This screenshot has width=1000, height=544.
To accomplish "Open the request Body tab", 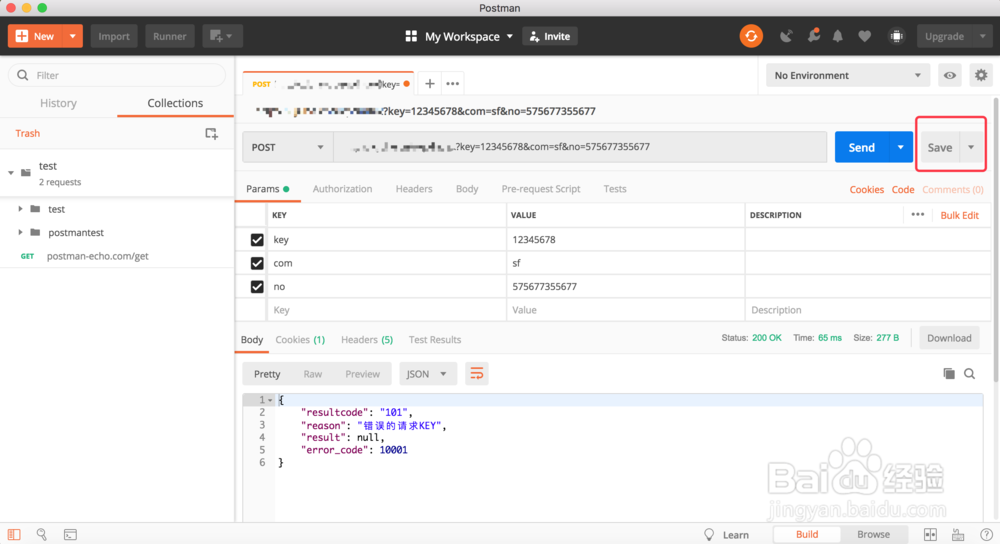I will [467, 189].
